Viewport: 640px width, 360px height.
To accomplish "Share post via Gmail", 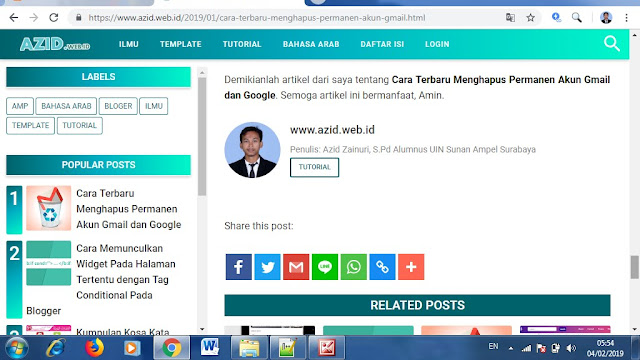I will pyautogui.click(x=296, y=267).
